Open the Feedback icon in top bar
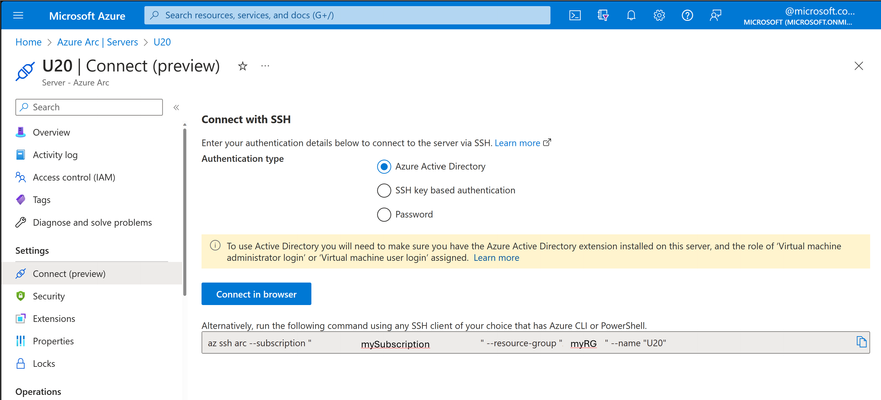The image size is (881, 400). pyautogui.click(x=715, y=15)
